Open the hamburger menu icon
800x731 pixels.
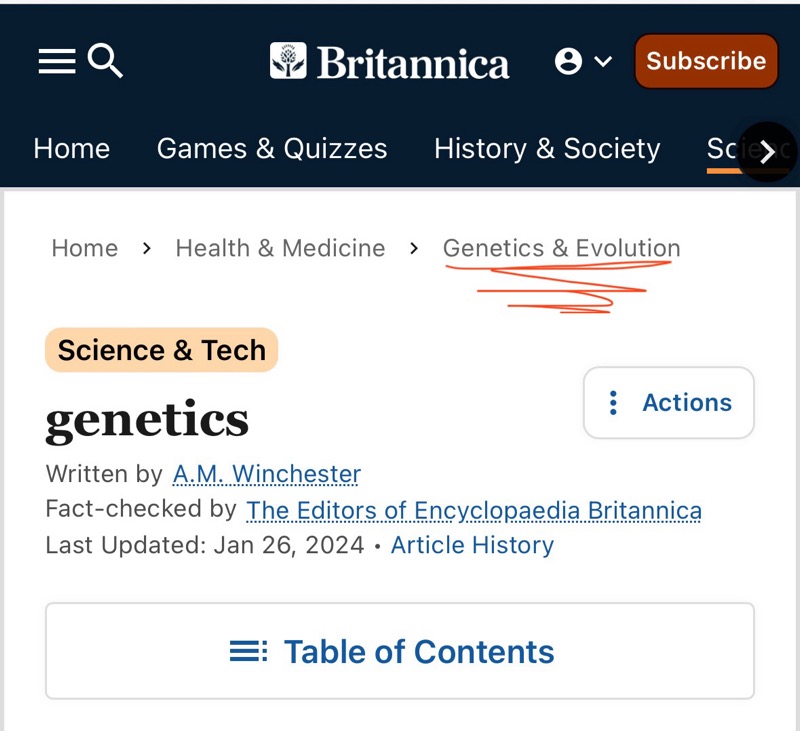pyautogui.click(x=57, y=62)
